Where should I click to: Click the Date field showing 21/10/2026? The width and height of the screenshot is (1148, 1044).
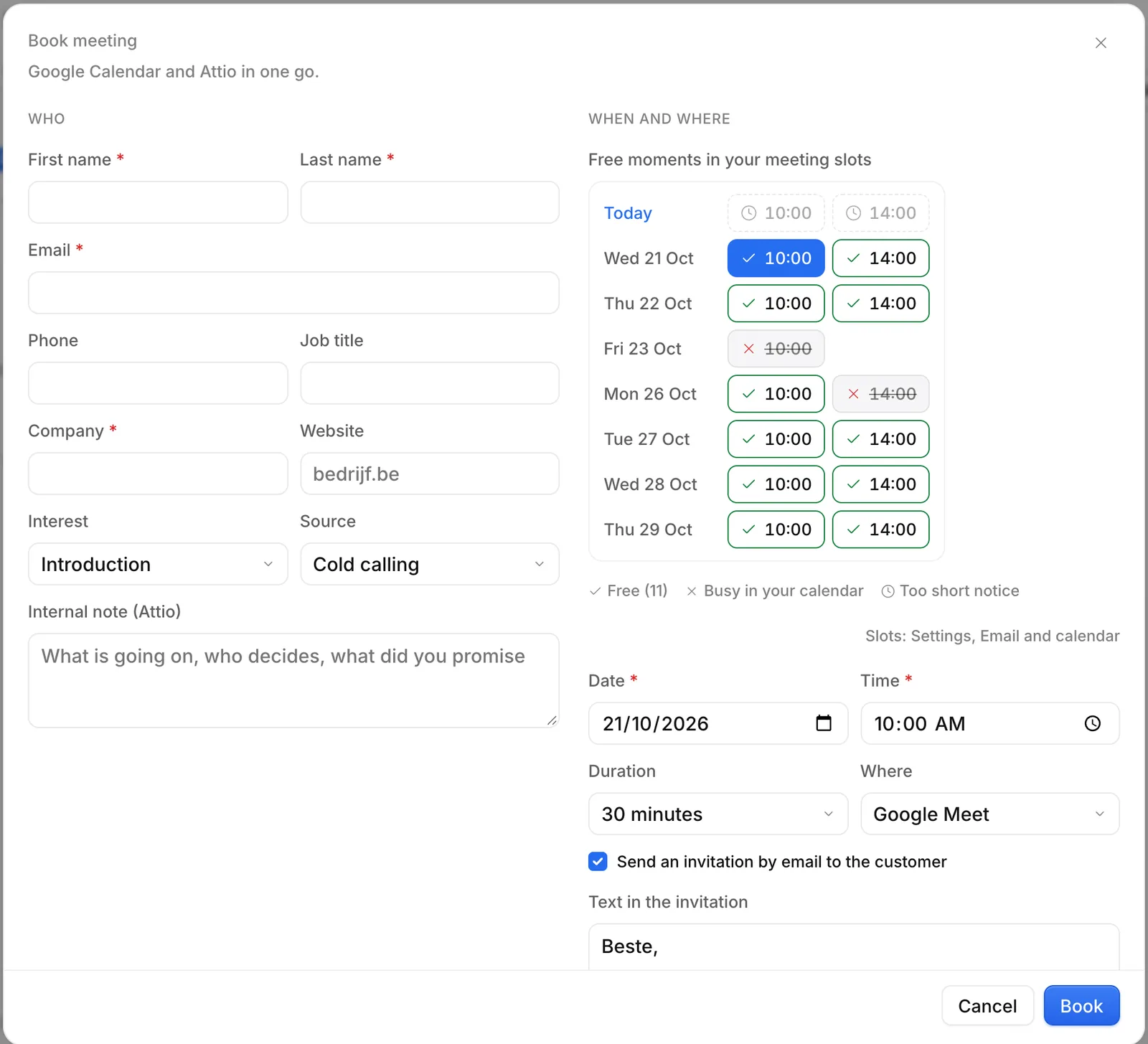(x=718, y=723)
